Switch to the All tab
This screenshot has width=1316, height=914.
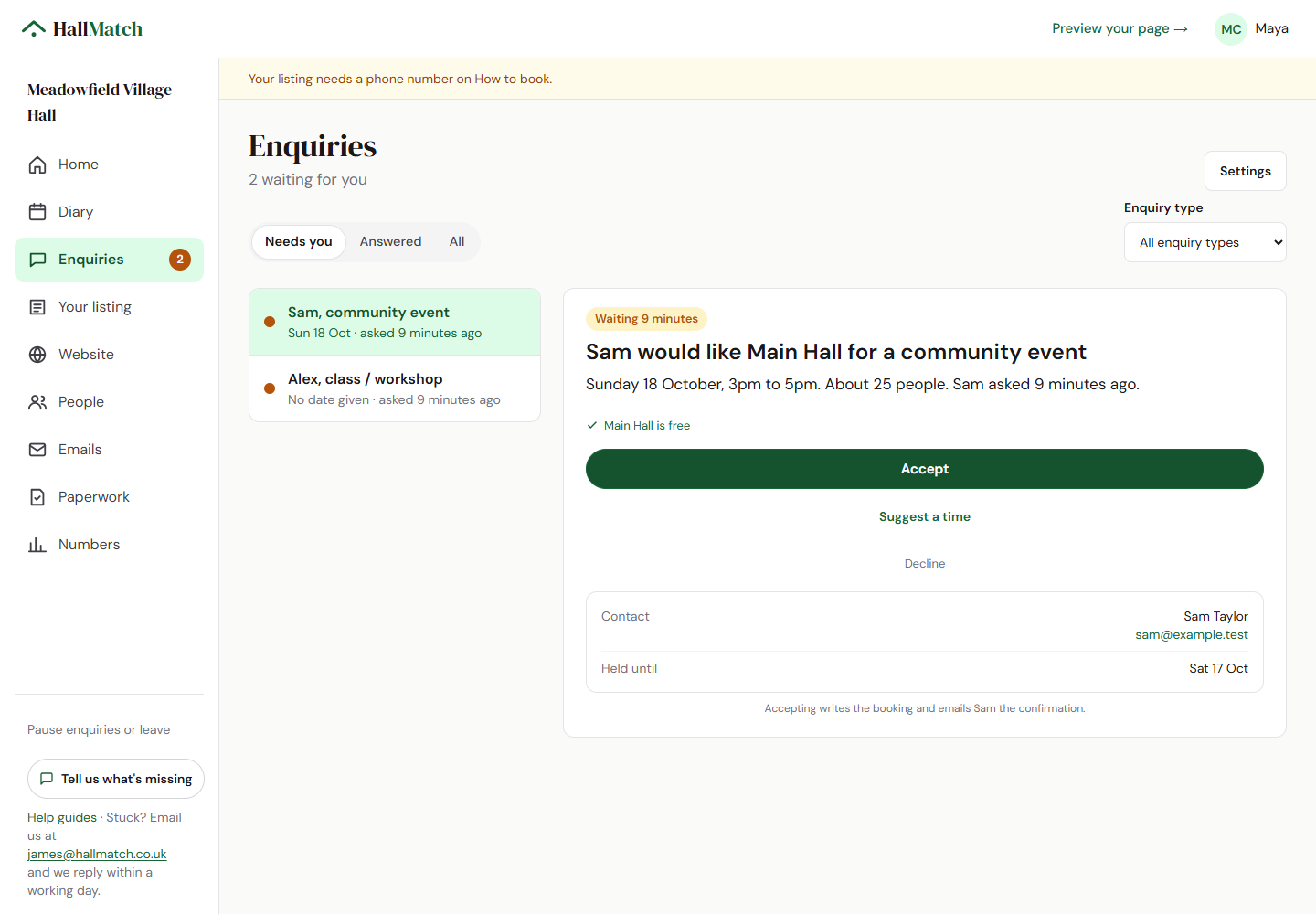tap(457, 242)
